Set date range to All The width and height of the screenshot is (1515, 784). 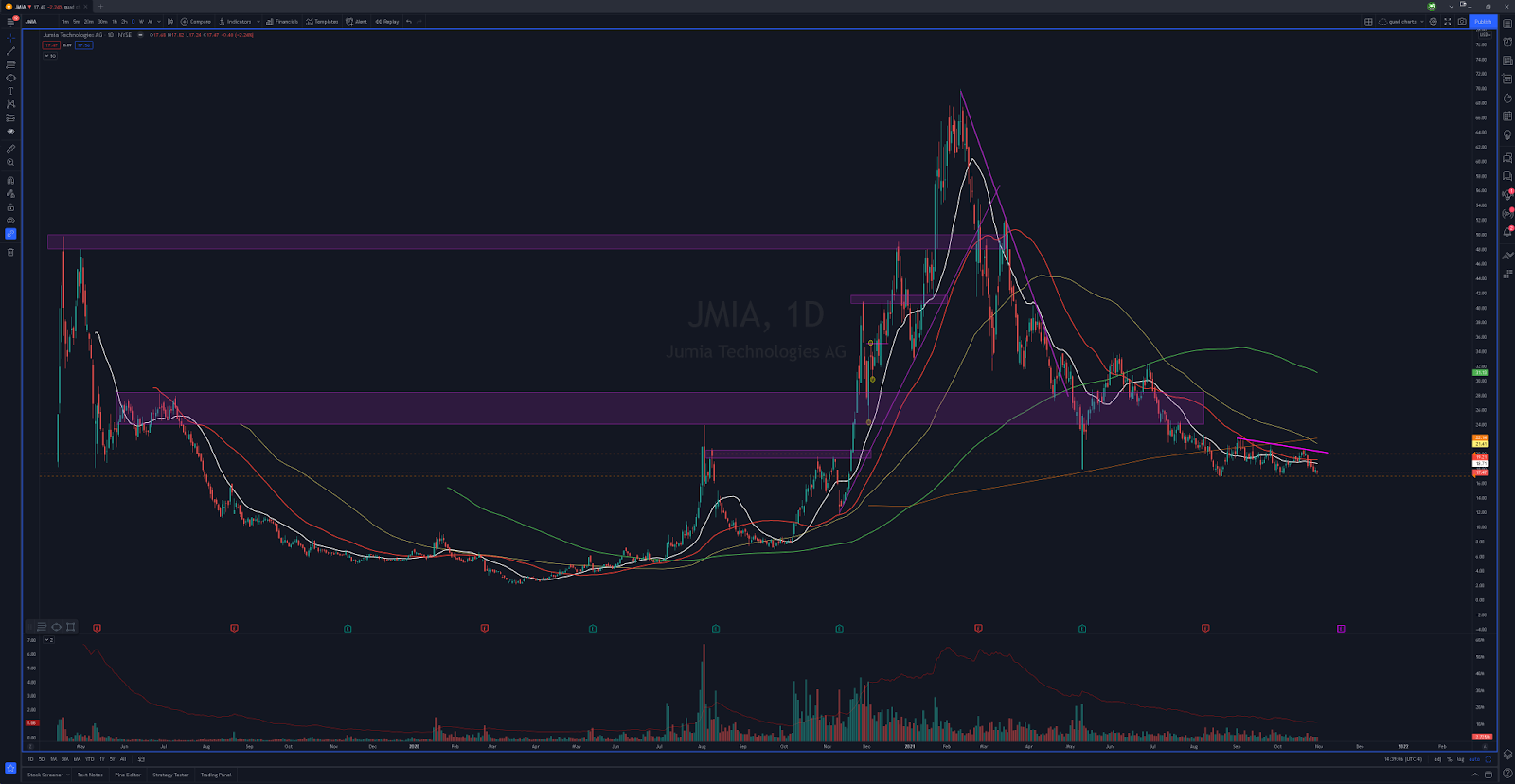pyautogui.click(x=123, y=759)
